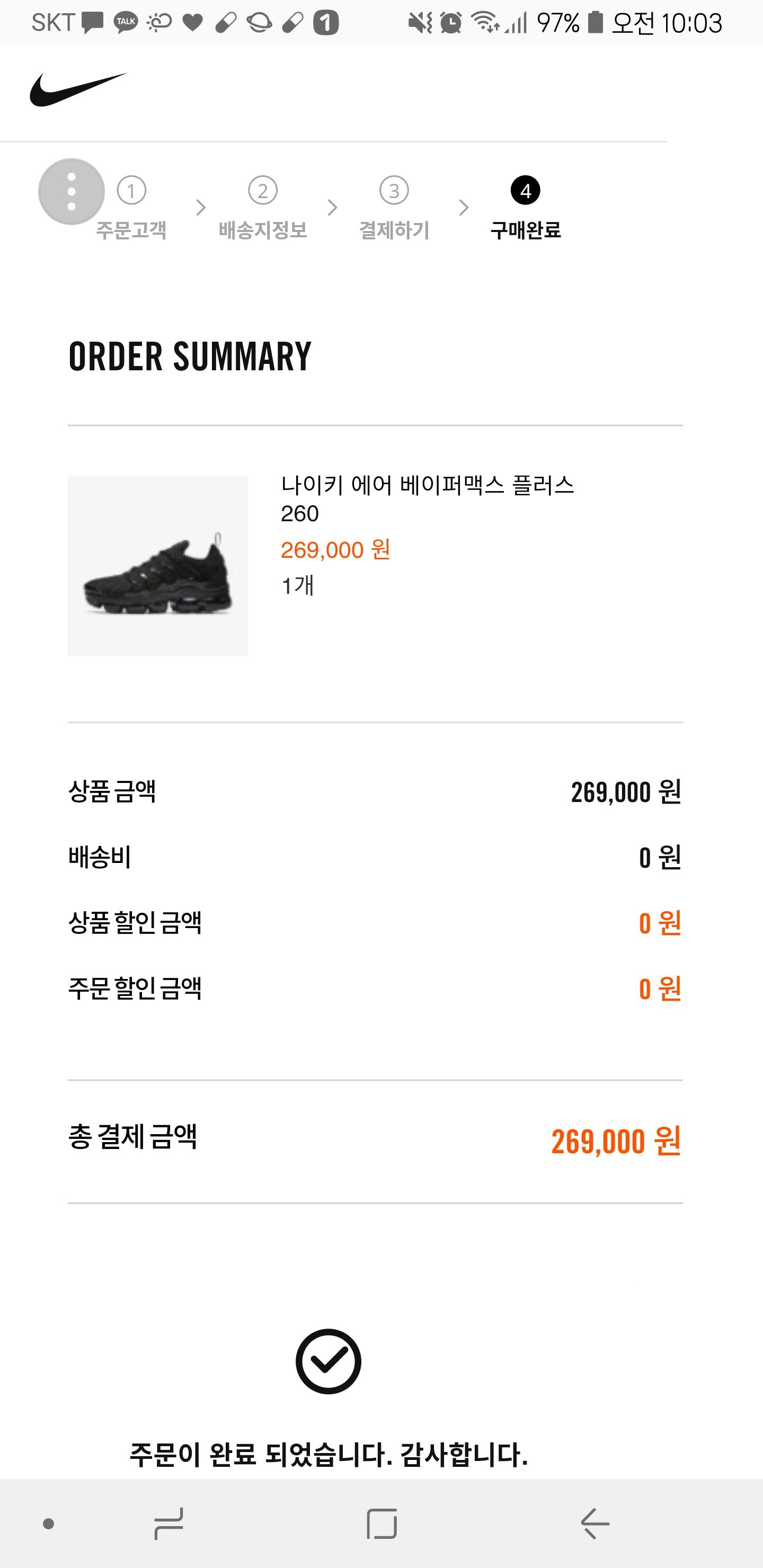The image size is (763, 1568).
Task: Tap the chevron after 주문고객 step
Action: click(x=201, y=208)
